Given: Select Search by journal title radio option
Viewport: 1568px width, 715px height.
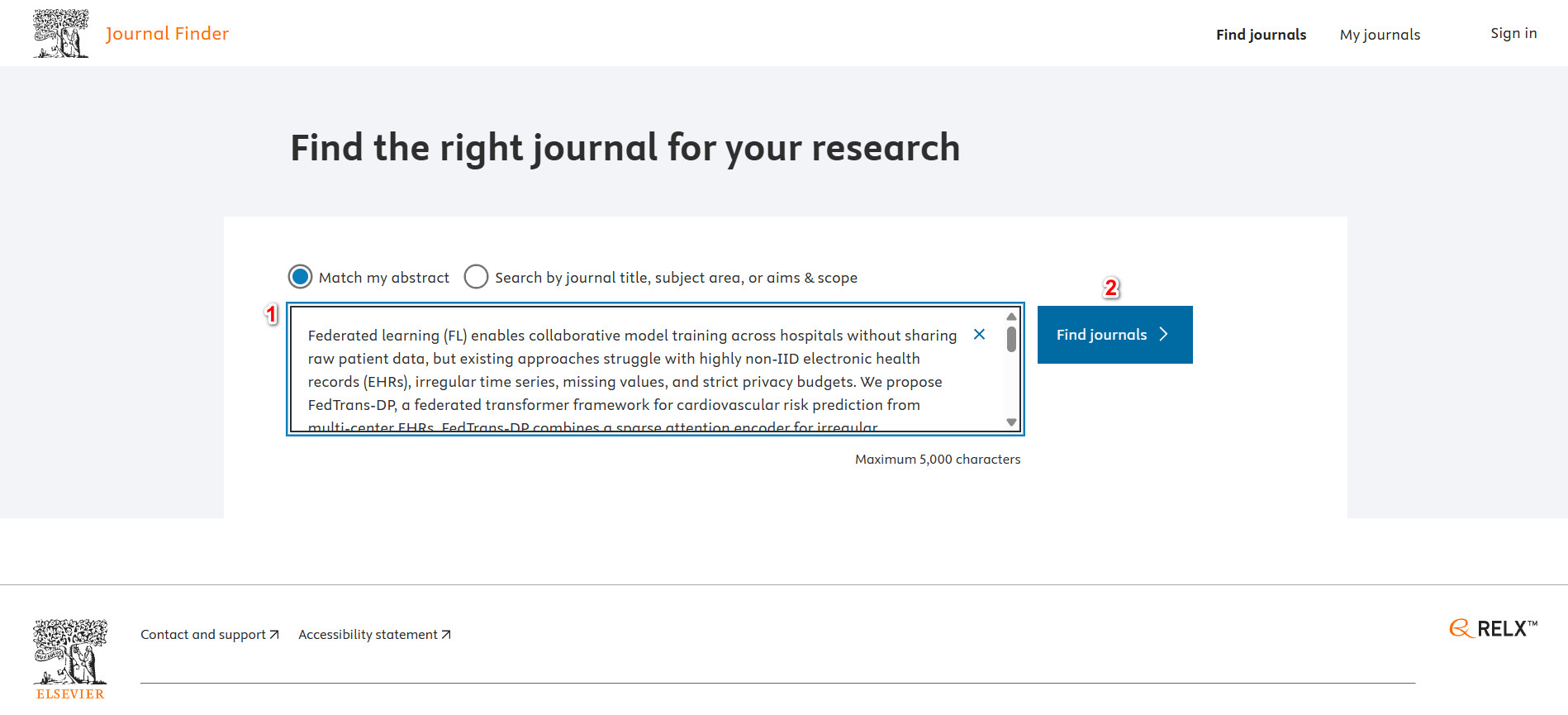Looking at the screenshot, I should (476, 277).
